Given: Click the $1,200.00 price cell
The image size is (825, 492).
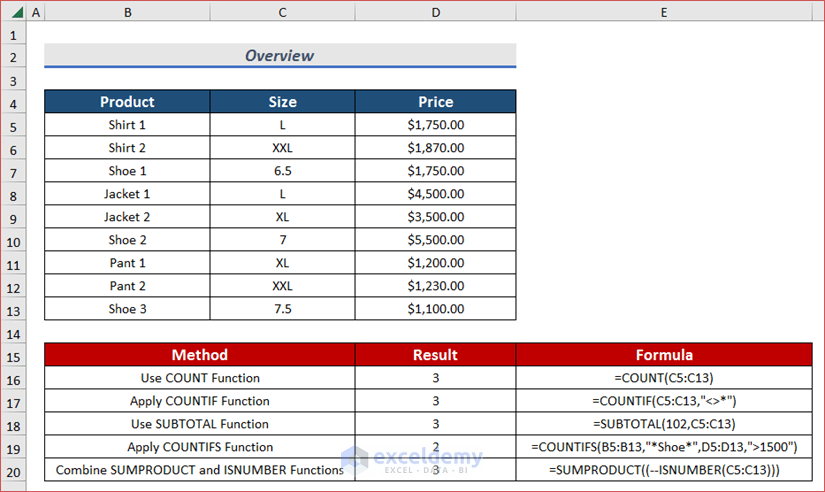Looking at the screenshot, I should (436, 263).
